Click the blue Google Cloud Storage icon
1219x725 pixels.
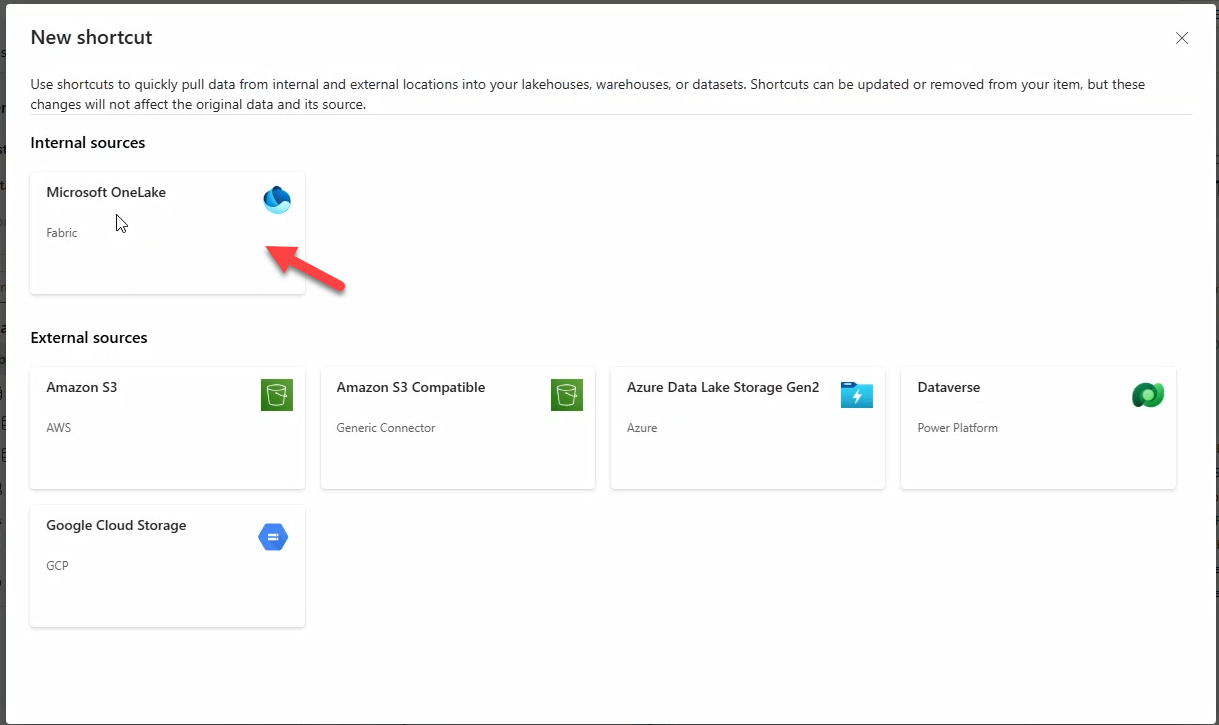click(273, 538)
